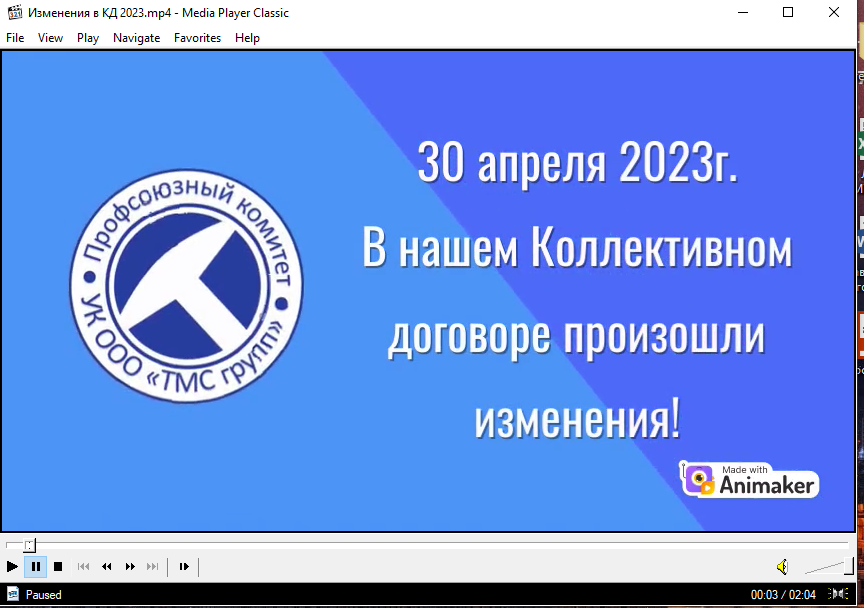The width and height of the screenshot is (864, 608).
Task: Toggle pause using the highlighted Pause button
Action: point(35,567)
